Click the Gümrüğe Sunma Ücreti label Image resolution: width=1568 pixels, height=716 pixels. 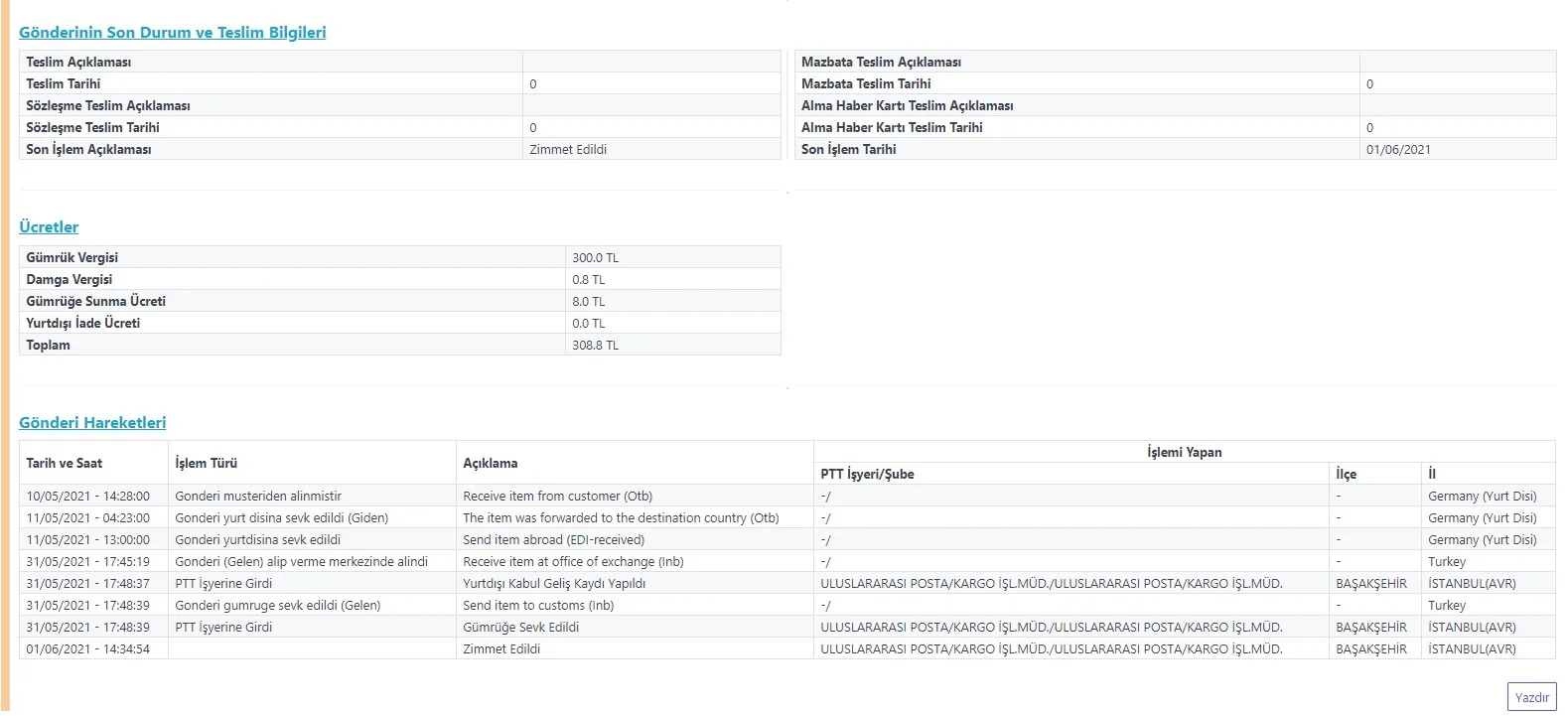(x=95, y=302)
